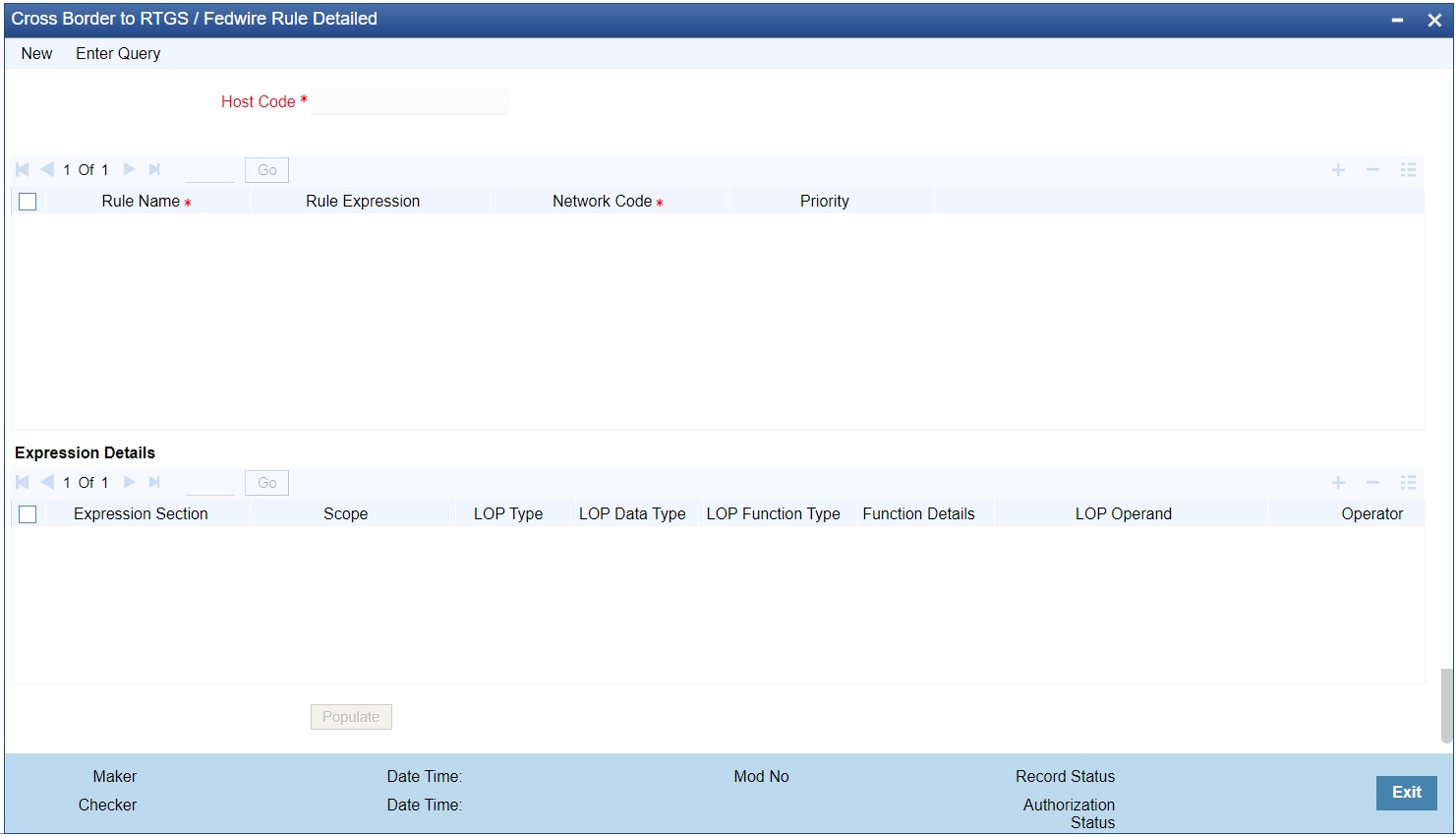Click the LOP Operand column header
The height and width of the screenshot is (837, 1456).
tap(1123, 513)
